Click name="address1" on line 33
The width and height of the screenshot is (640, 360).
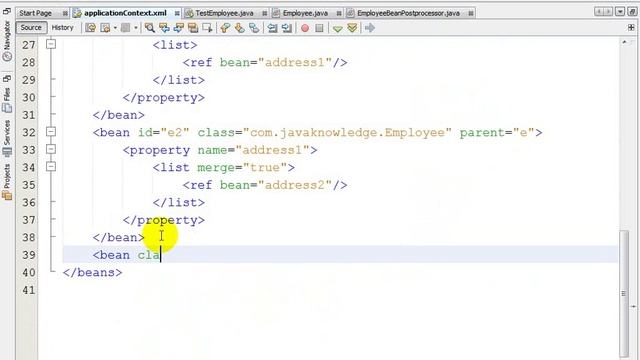pyautogui.click(x=253, y=150)
